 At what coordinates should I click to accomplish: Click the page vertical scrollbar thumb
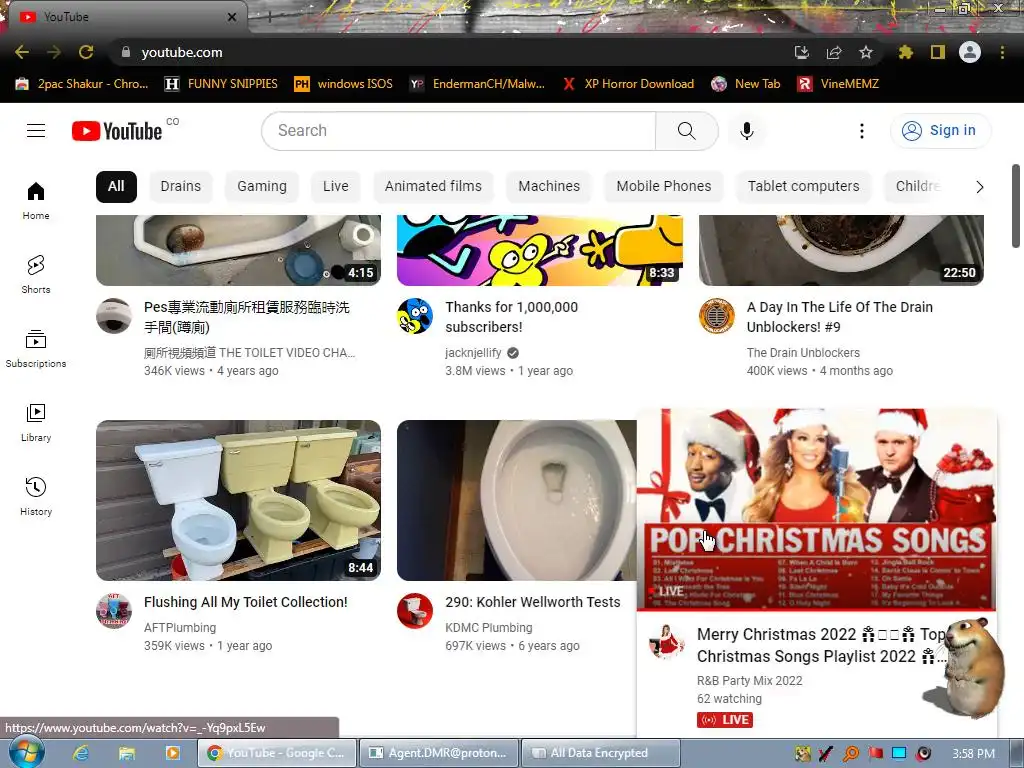click(1016, 206)
